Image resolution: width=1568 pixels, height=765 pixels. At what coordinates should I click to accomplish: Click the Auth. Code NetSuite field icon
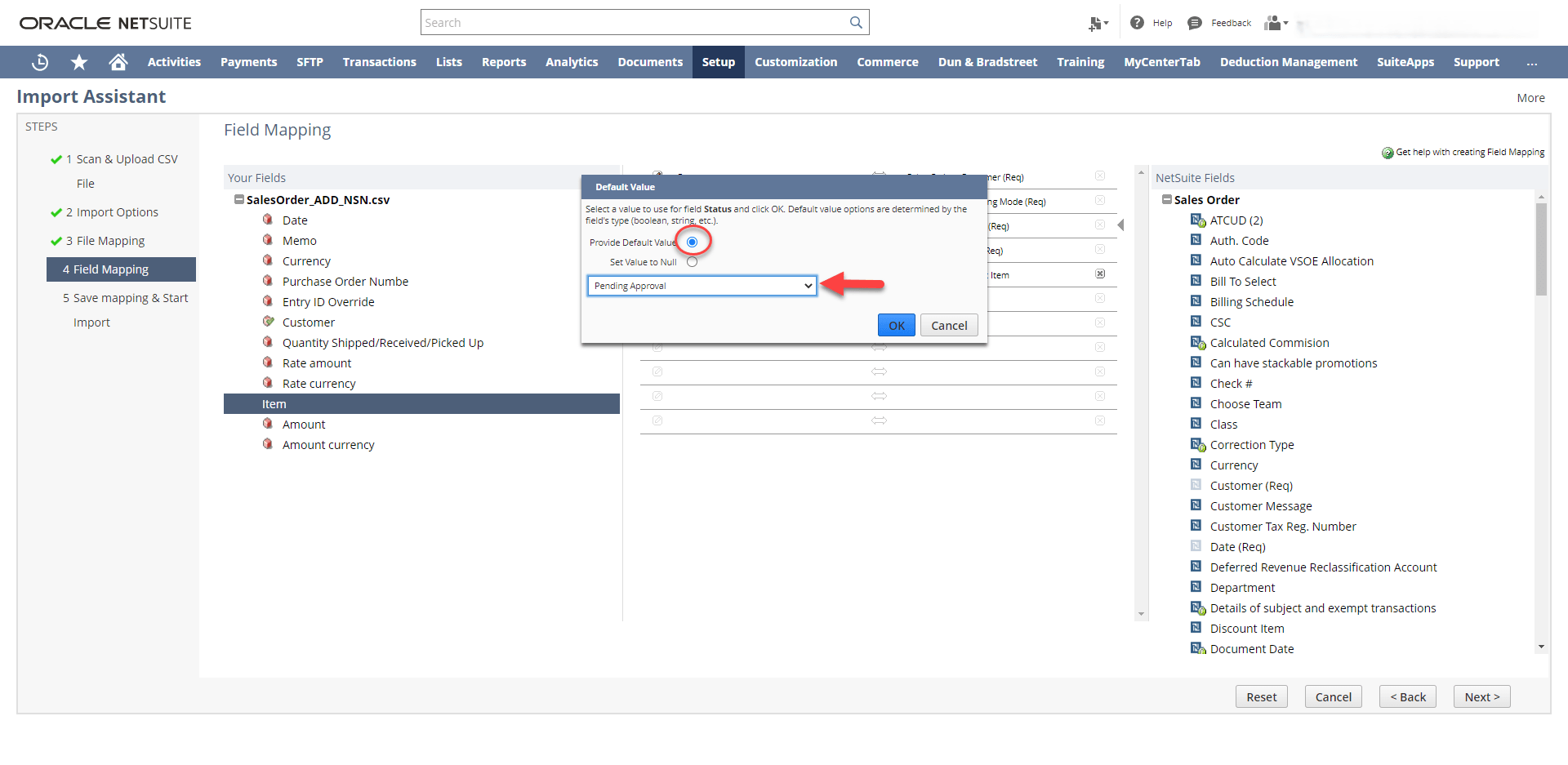pos(1196,240)
